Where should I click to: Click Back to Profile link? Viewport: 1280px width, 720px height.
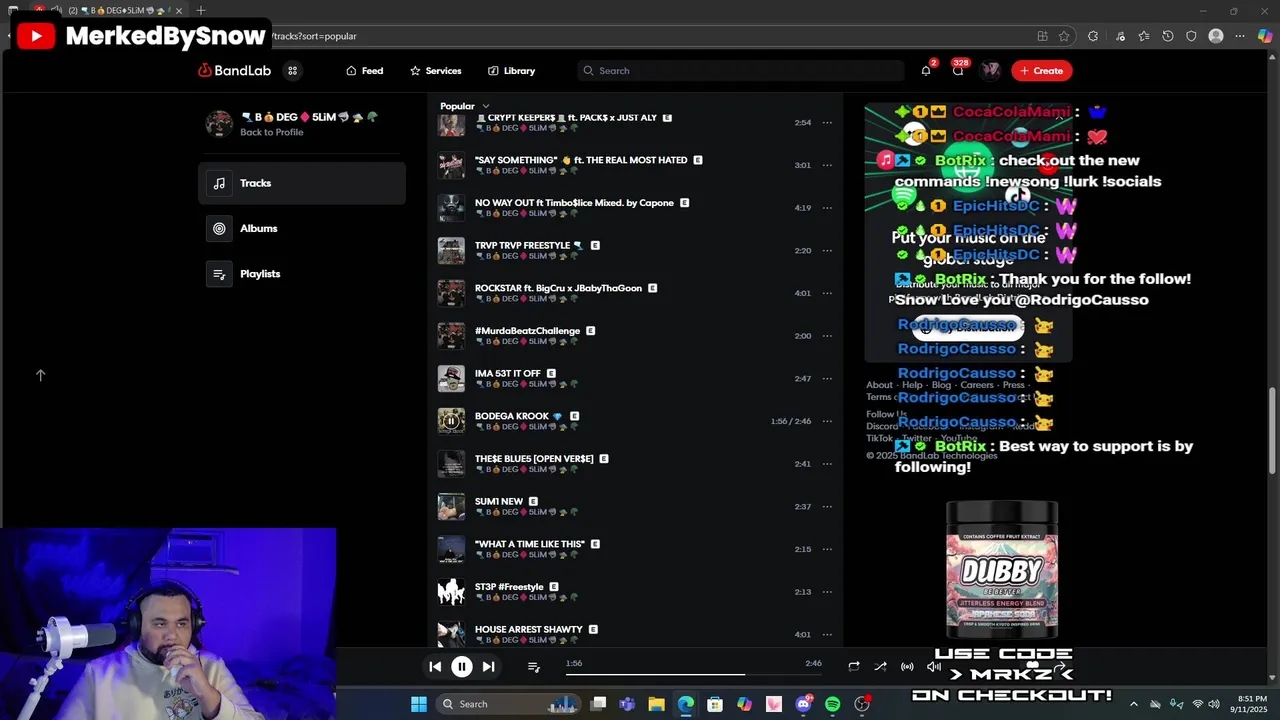tap(271, 132)
